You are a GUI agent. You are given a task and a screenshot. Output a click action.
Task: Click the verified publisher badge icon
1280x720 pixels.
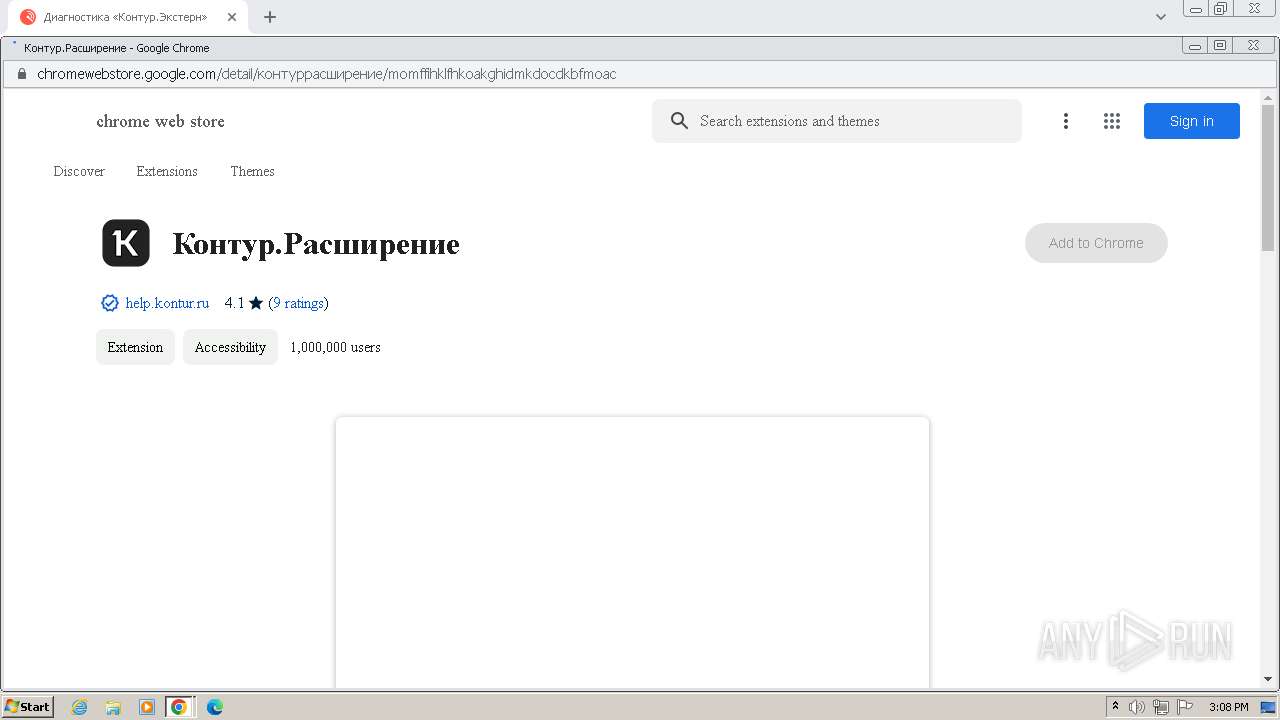(110, 303)
